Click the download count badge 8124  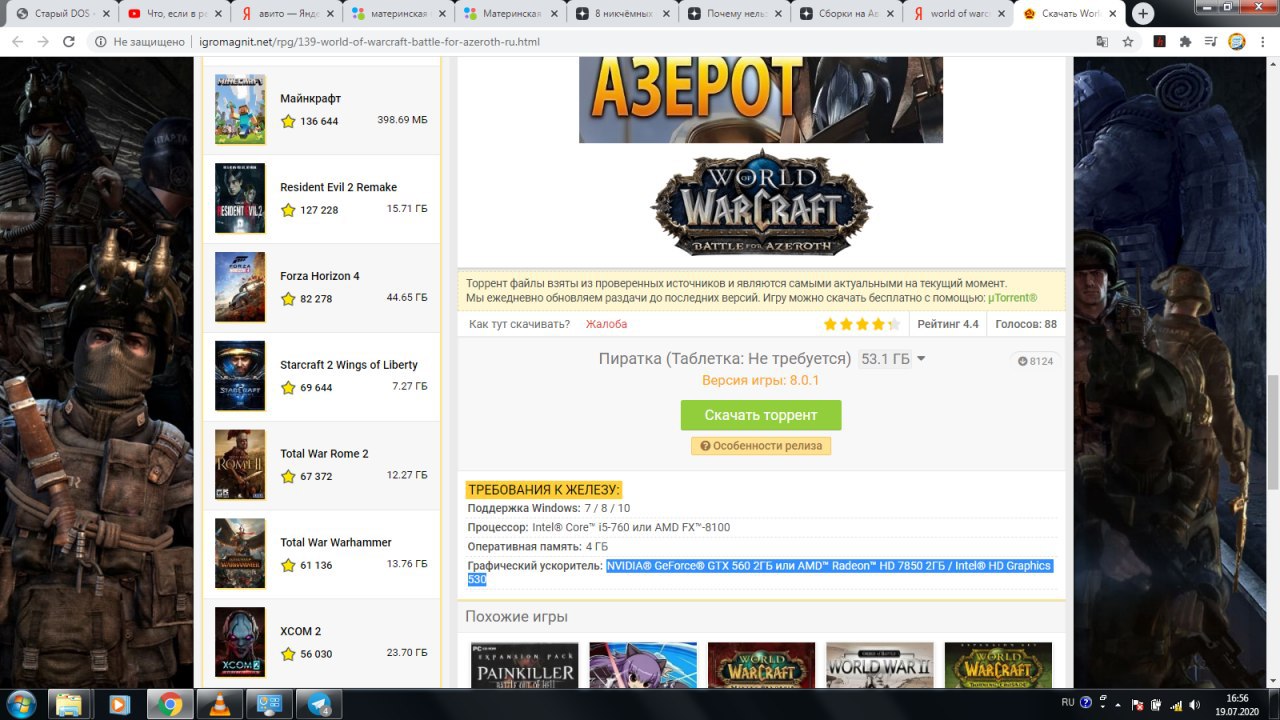[x=1035, y=361]
